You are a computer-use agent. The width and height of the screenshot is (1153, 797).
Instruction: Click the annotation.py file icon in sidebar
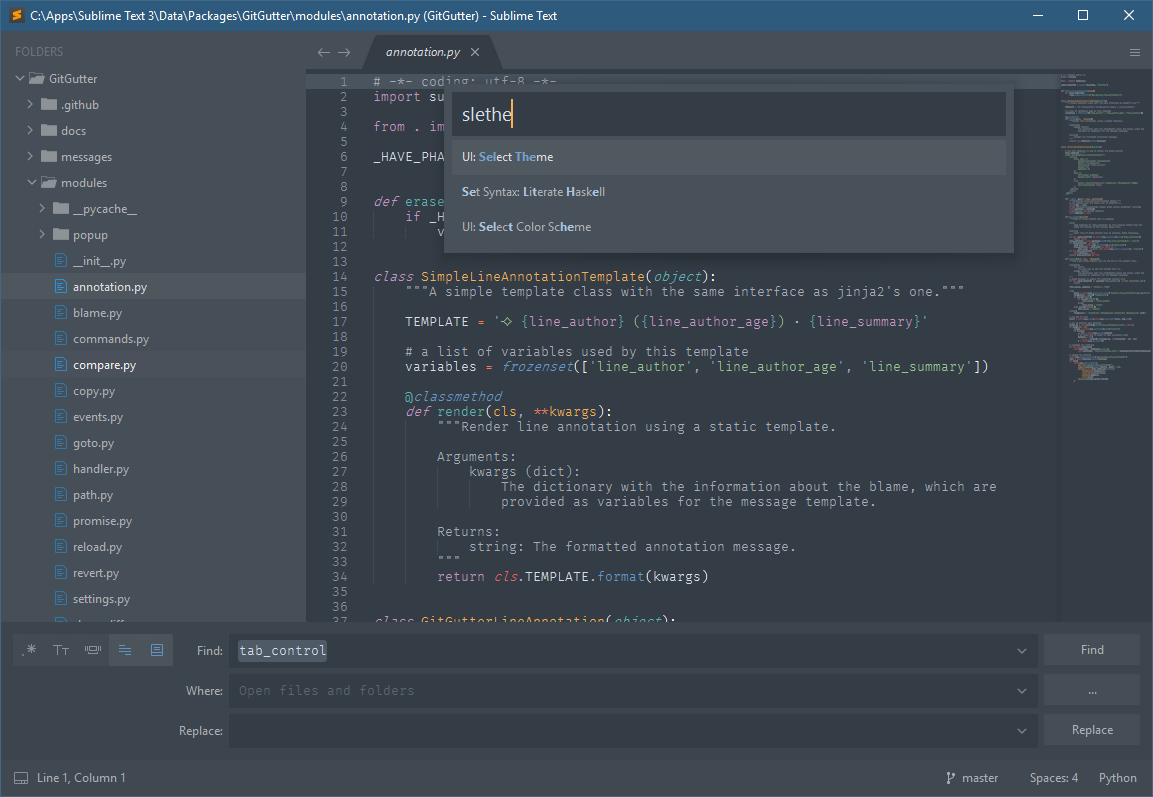(x=61, y=287)
